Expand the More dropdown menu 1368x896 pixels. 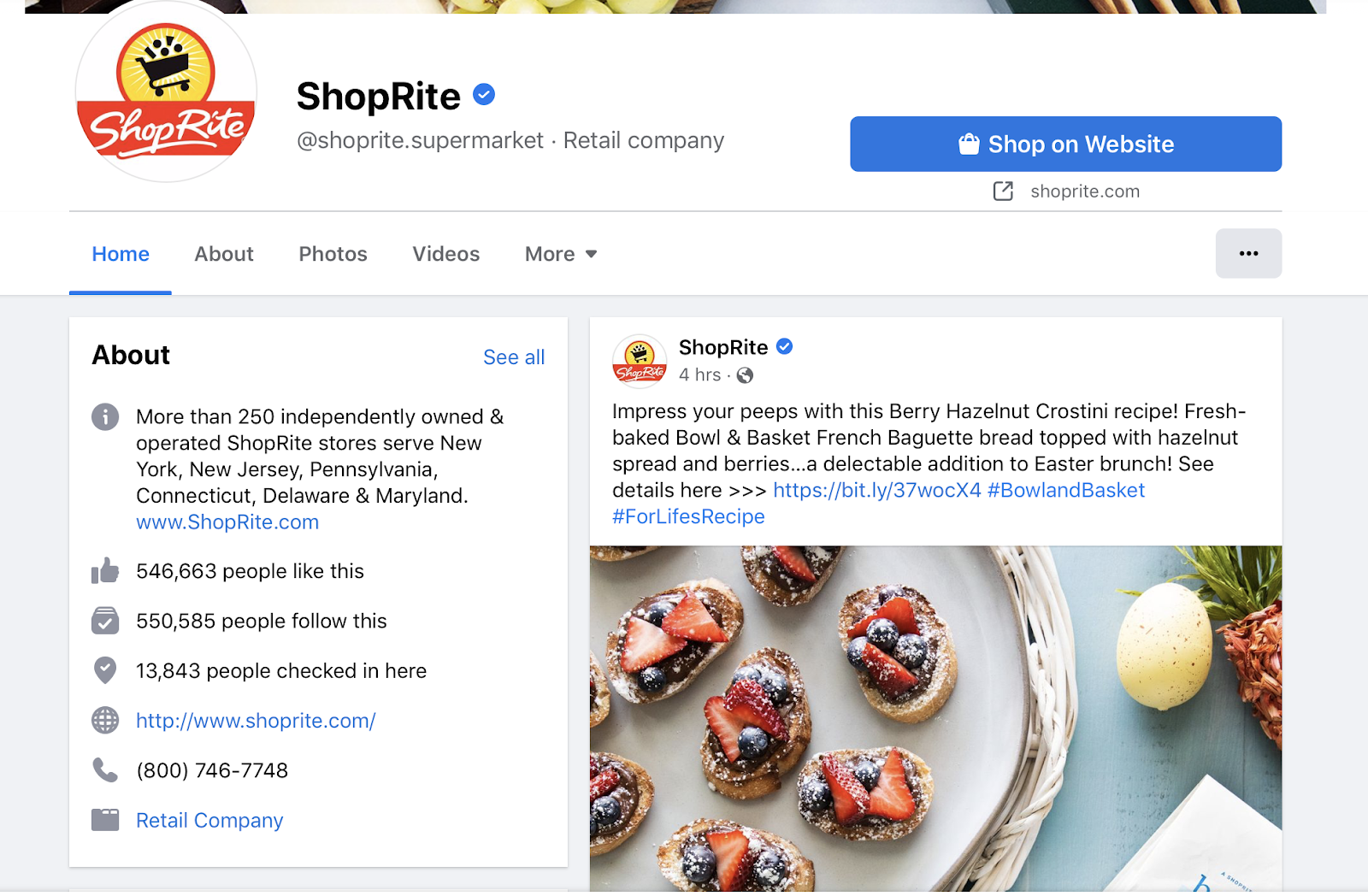561,254
